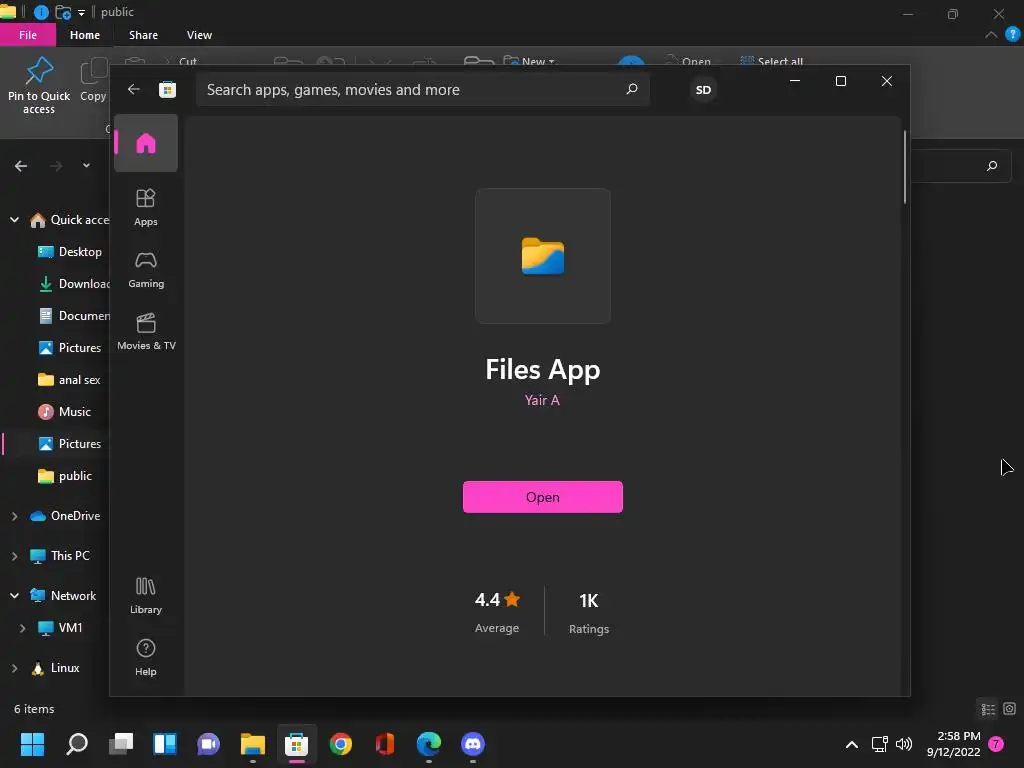Expand Linux tree node

pyautogui.click(x=14, y=668)
